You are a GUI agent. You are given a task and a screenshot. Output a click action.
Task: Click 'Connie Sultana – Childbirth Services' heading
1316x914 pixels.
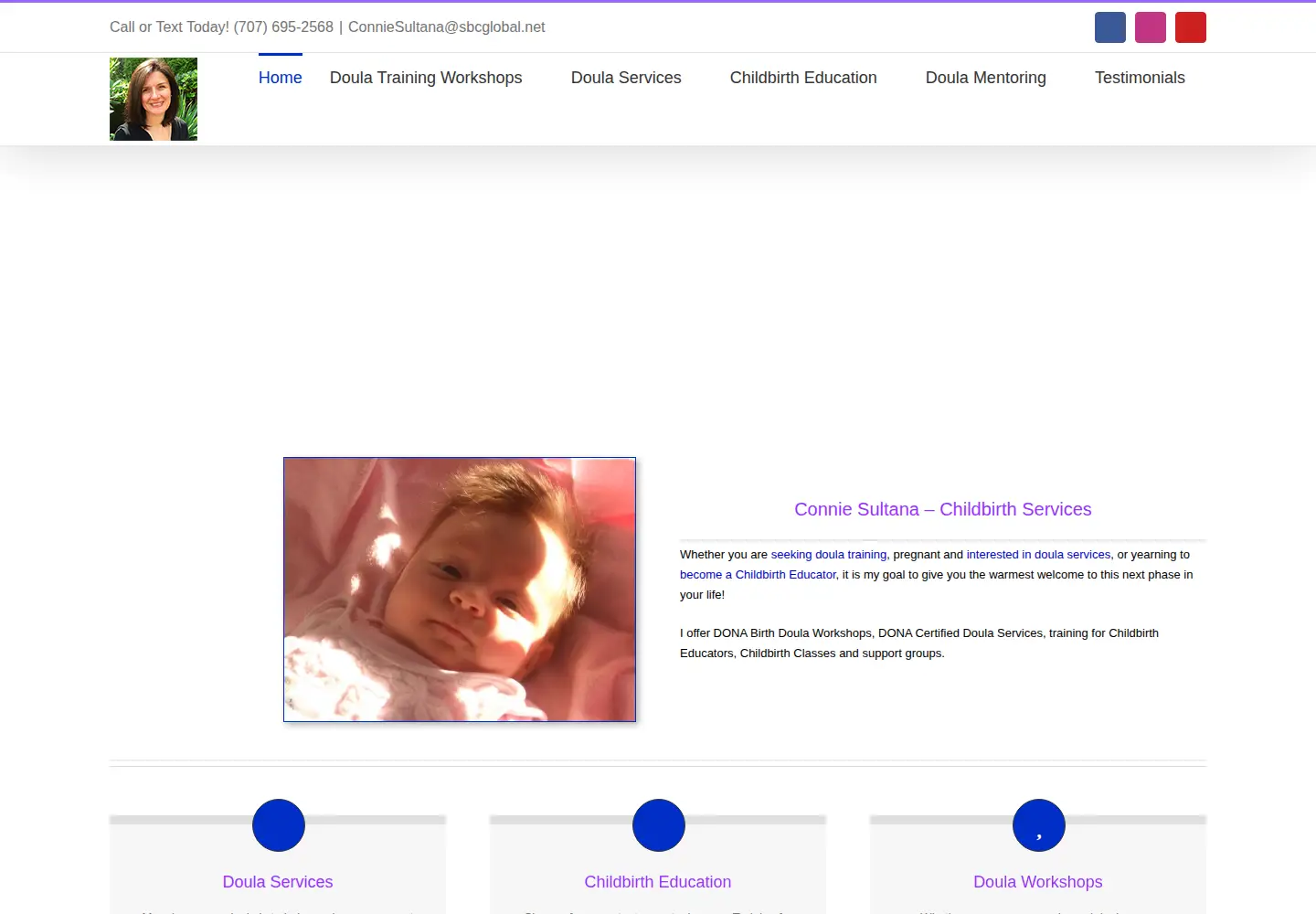(x=943, y=509)
